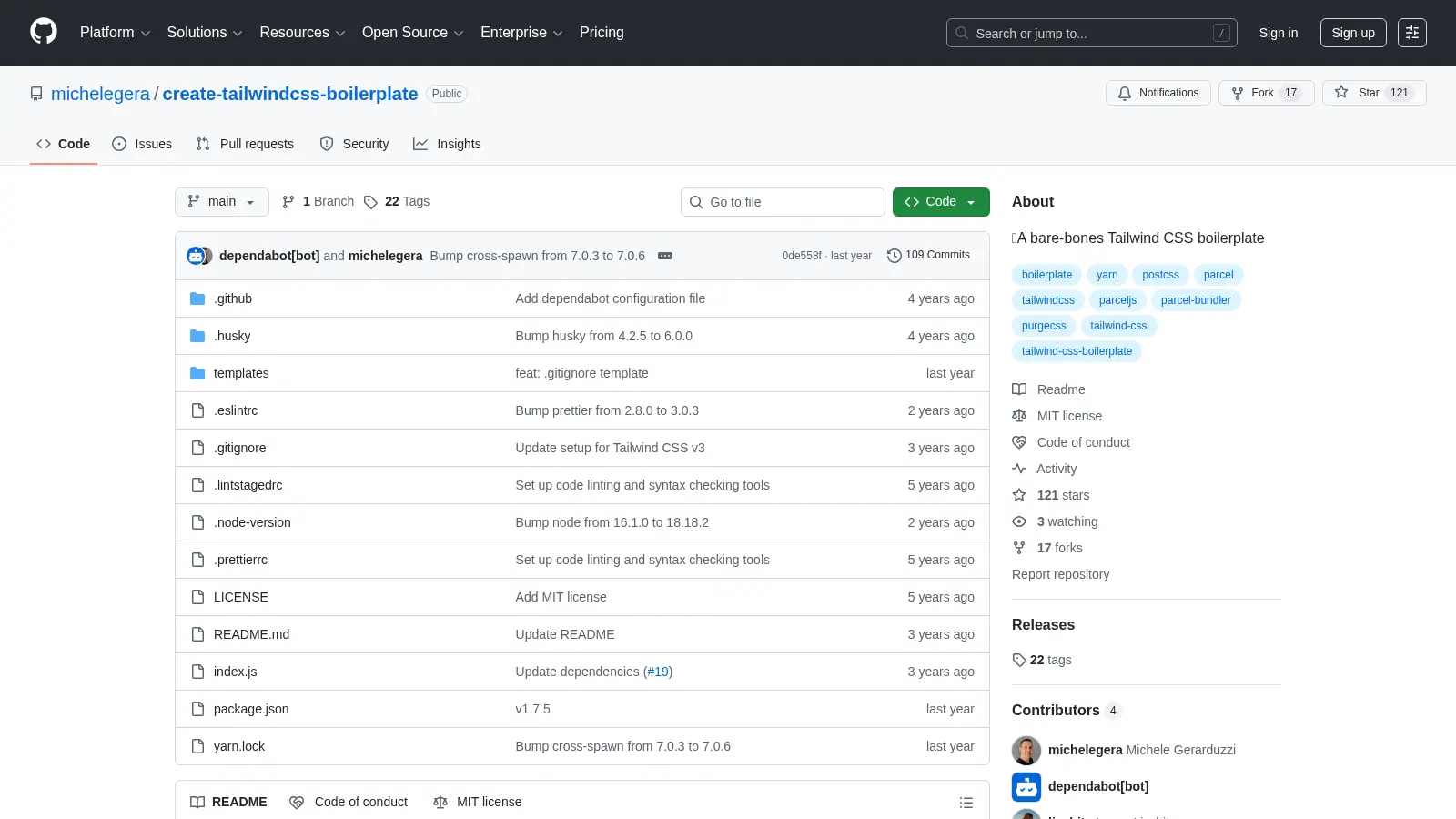1456x819 pixels.
Task: Open the .prettierrc file
Action: pyautogui.click(x=240, y=560)
